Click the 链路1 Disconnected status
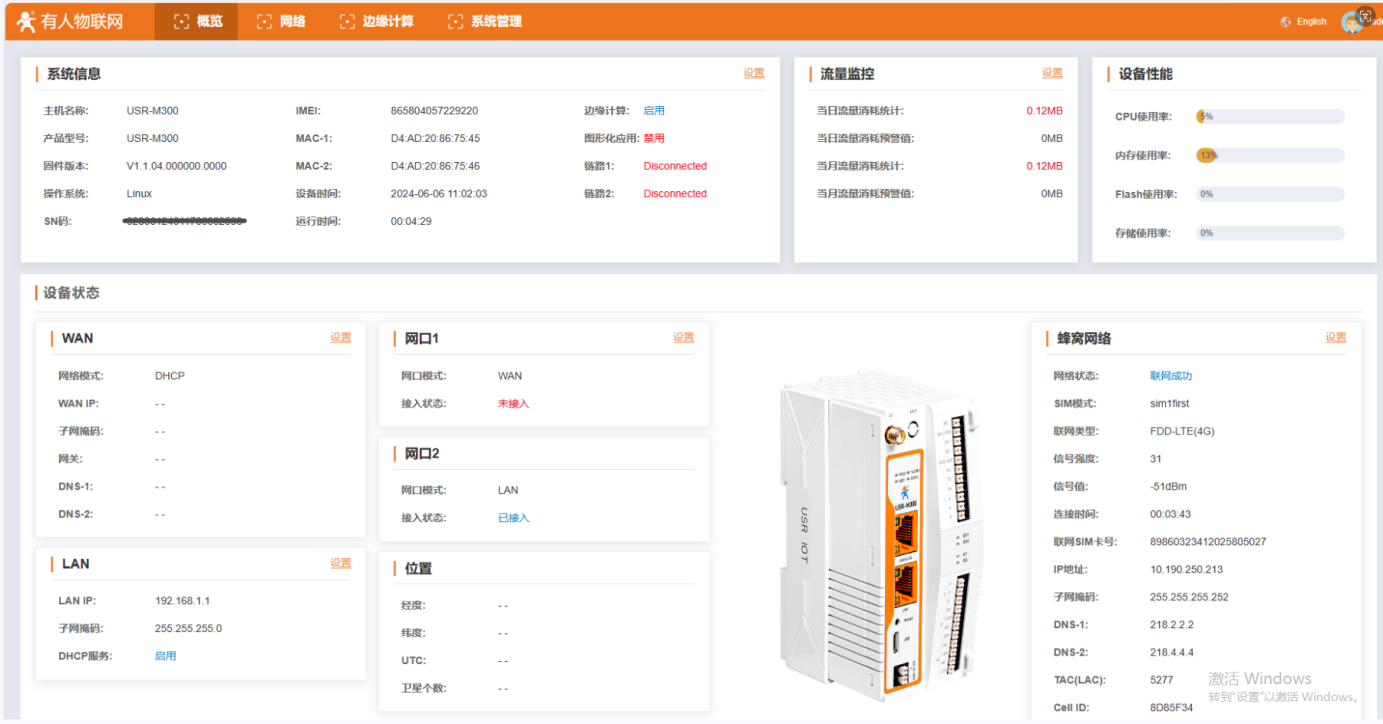The image size is (1383, 724). pos(675,166)
